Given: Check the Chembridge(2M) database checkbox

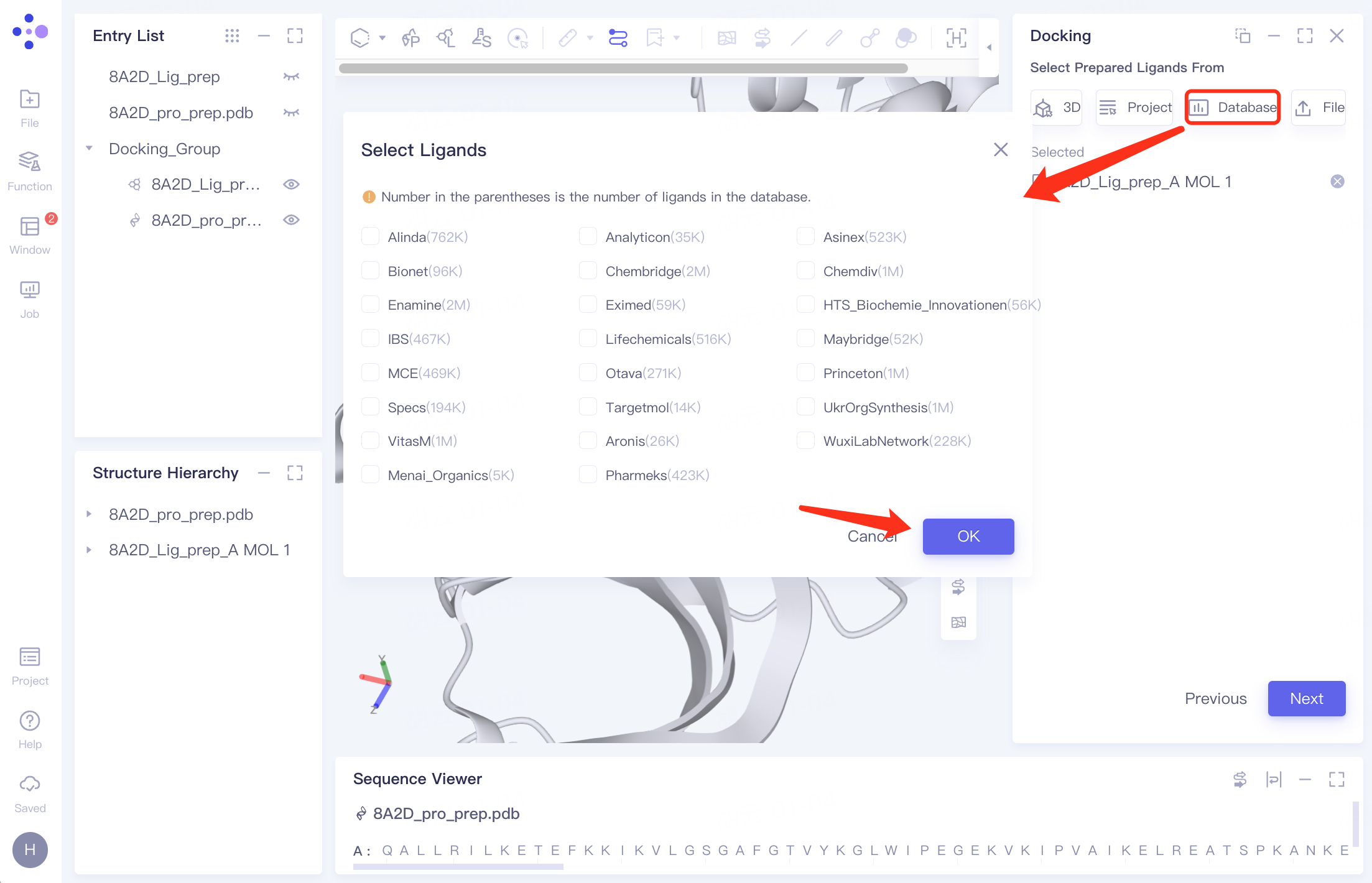Looking at the screenshot, I should 588,271.
